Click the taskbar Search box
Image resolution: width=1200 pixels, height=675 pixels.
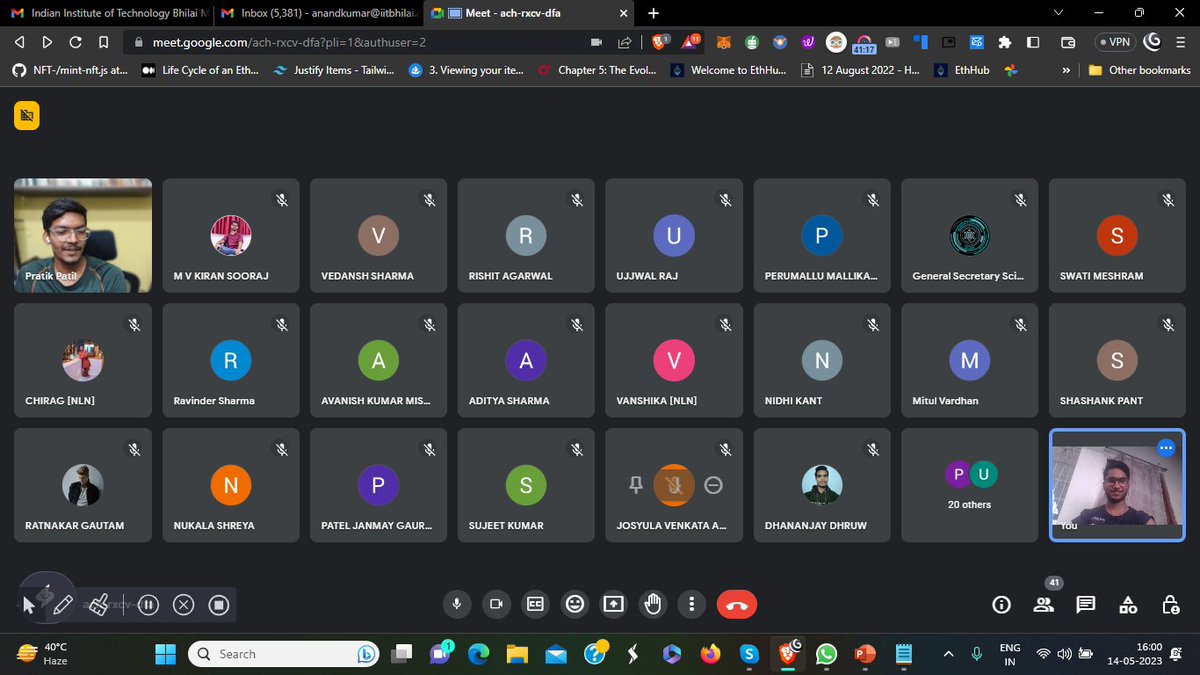coord(284,654)
